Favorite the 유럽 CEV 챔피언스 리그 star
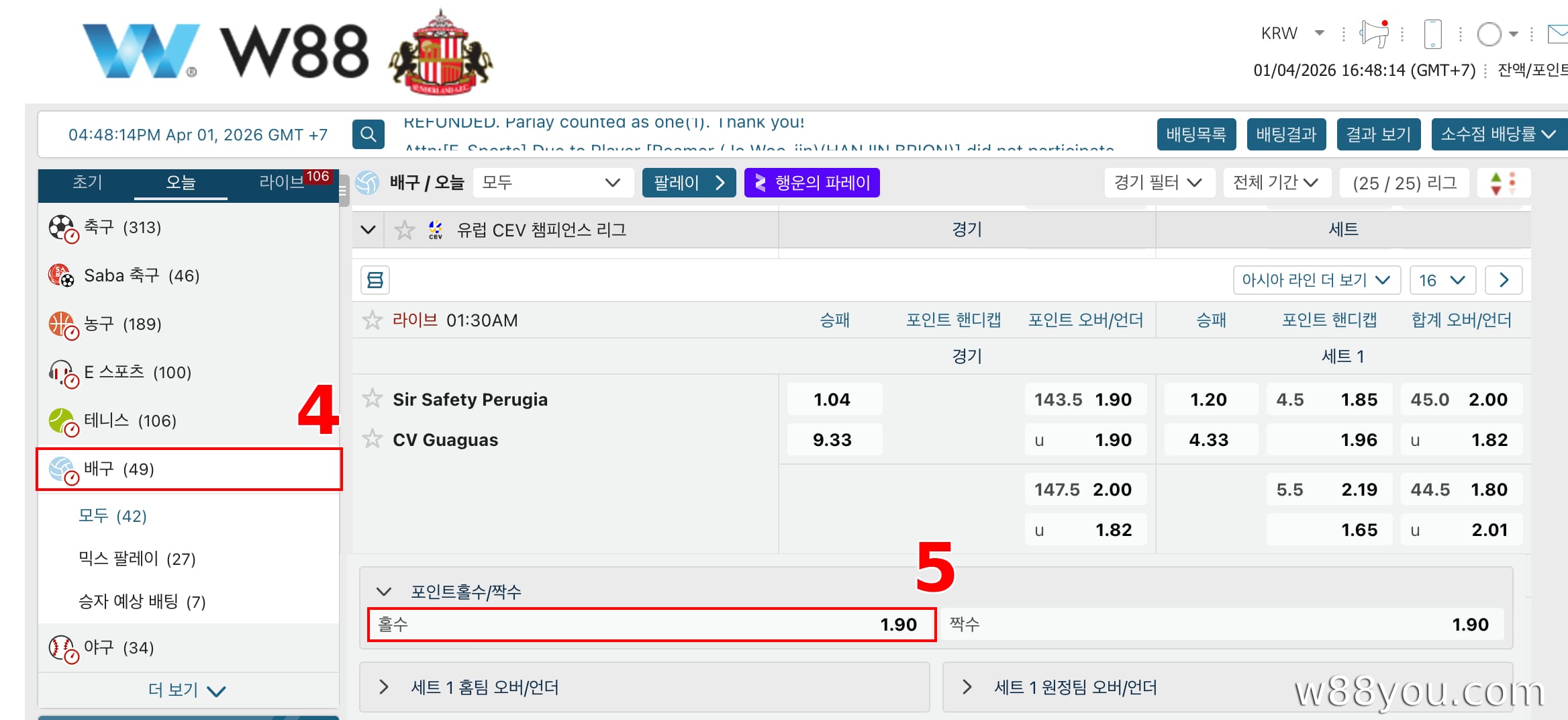This screenshot has height=720, width=1568. pos(405,230)
